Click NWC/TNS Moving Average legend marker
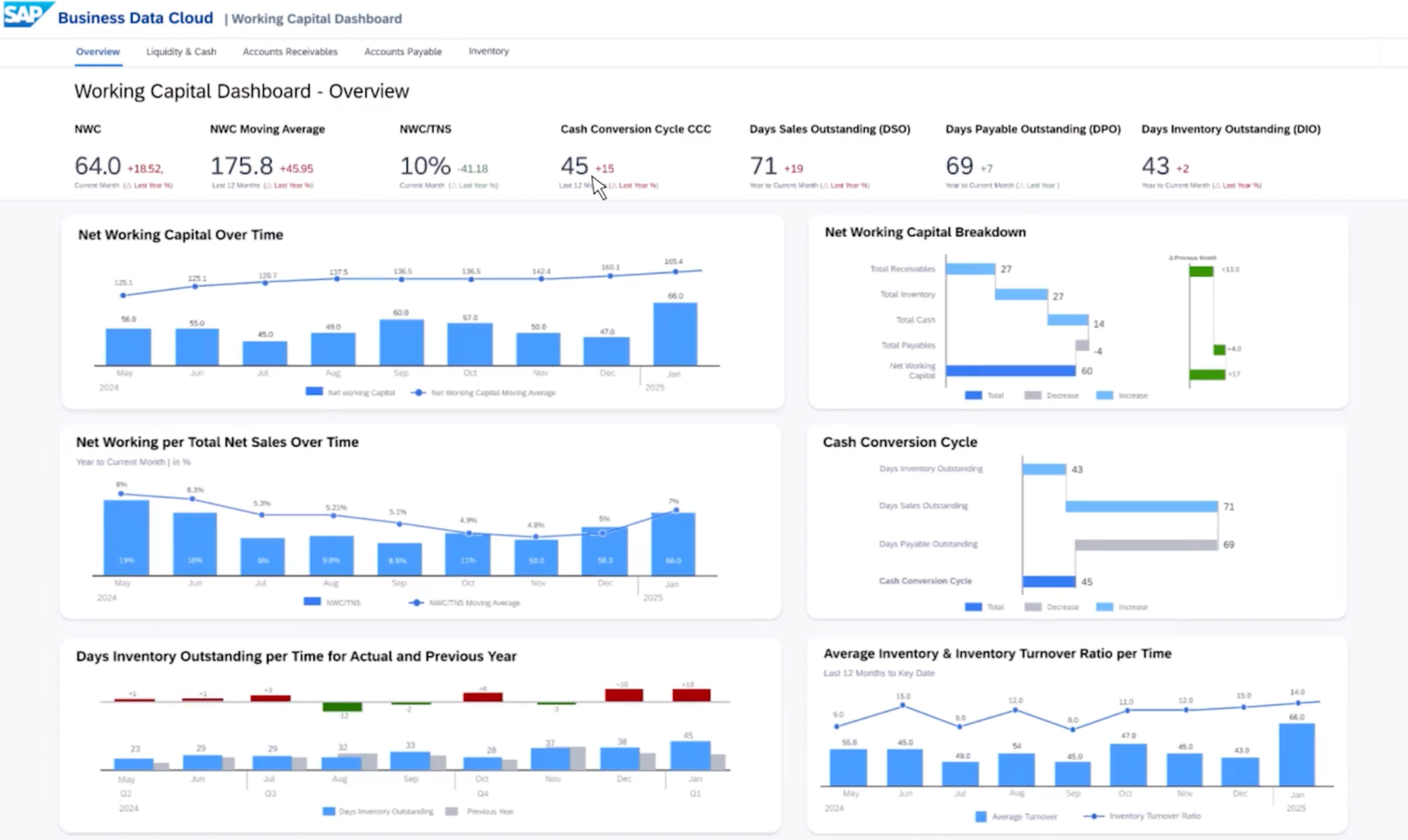1408x840 pixels. (x=416, y=603)
